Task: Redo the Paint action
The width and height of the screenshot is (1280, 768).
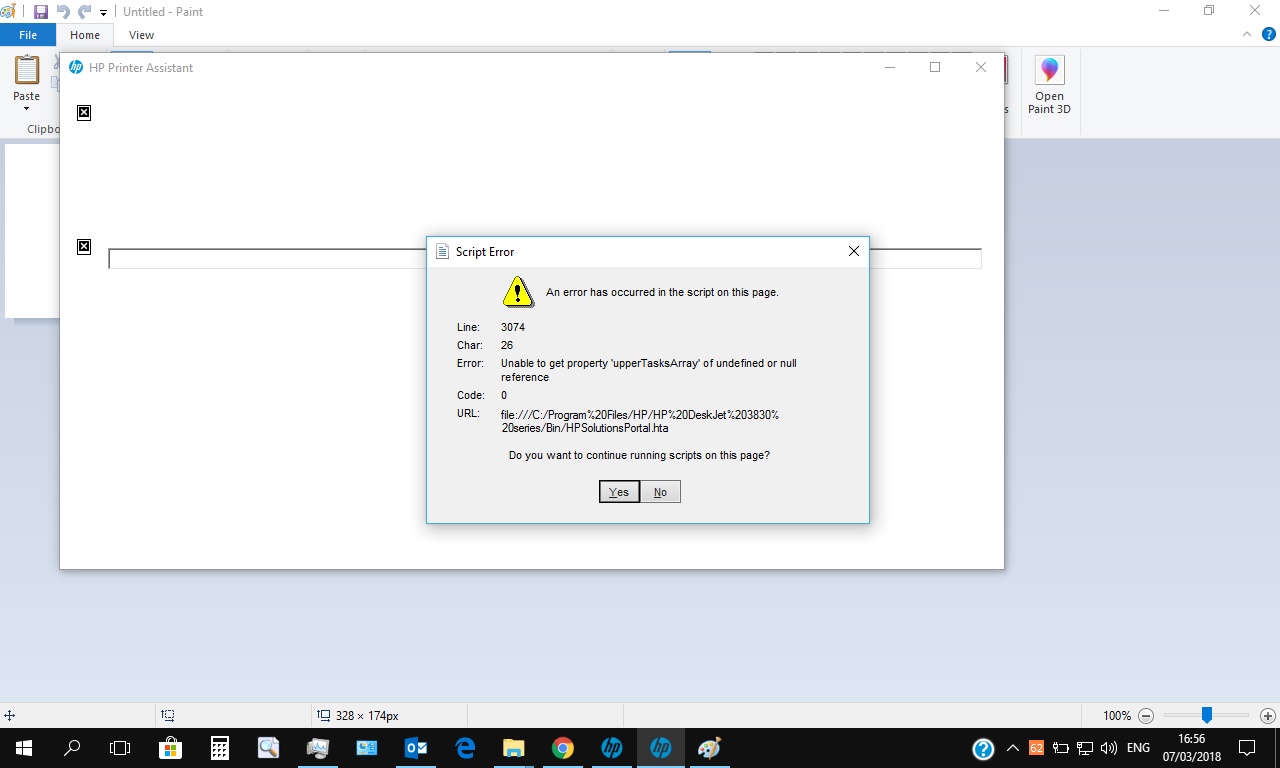Action: [x=84, y=12]
